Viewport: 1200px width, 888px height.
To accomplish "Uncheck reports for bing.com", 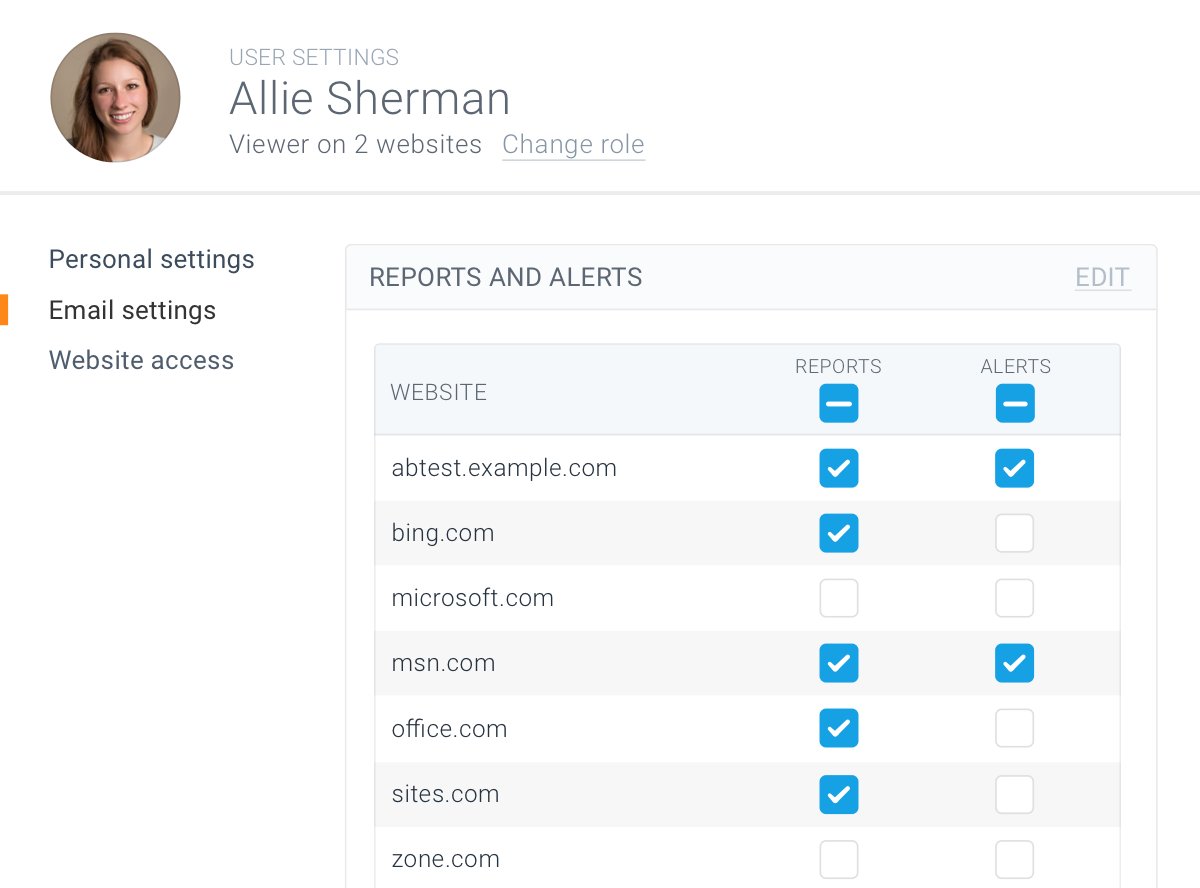I will tap(839, 533).
